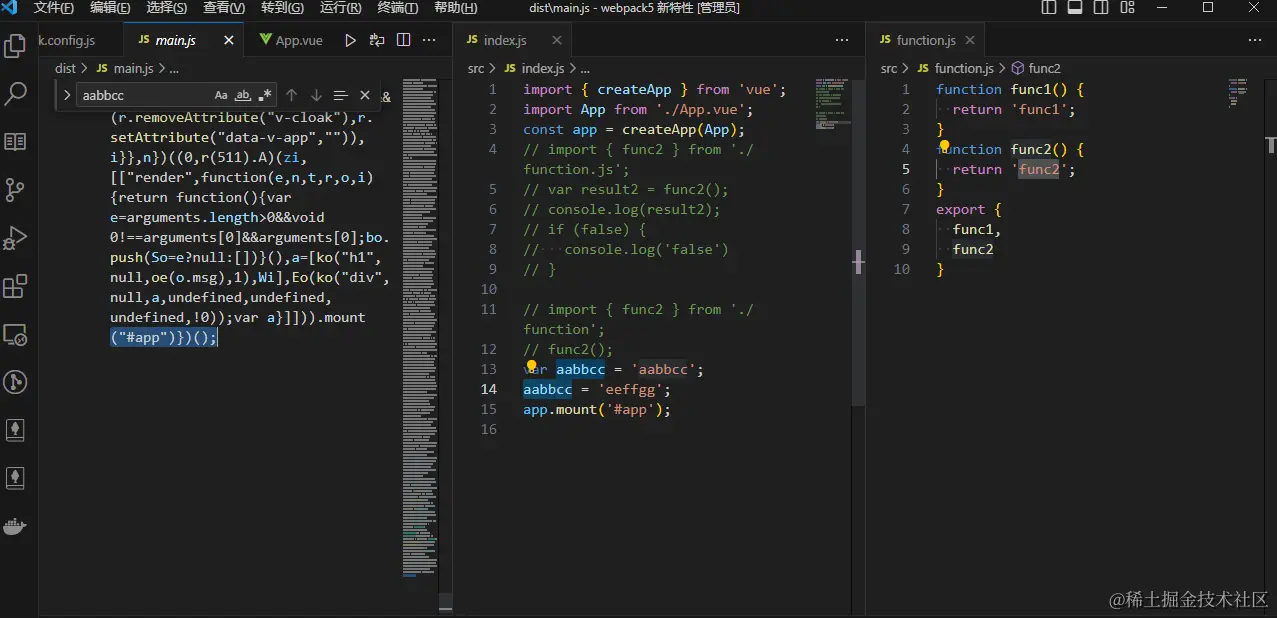The width and height of the screenshot is (1277, 618).
Task: Open the Docker view in activity bar
Action: tap(15, 527)
